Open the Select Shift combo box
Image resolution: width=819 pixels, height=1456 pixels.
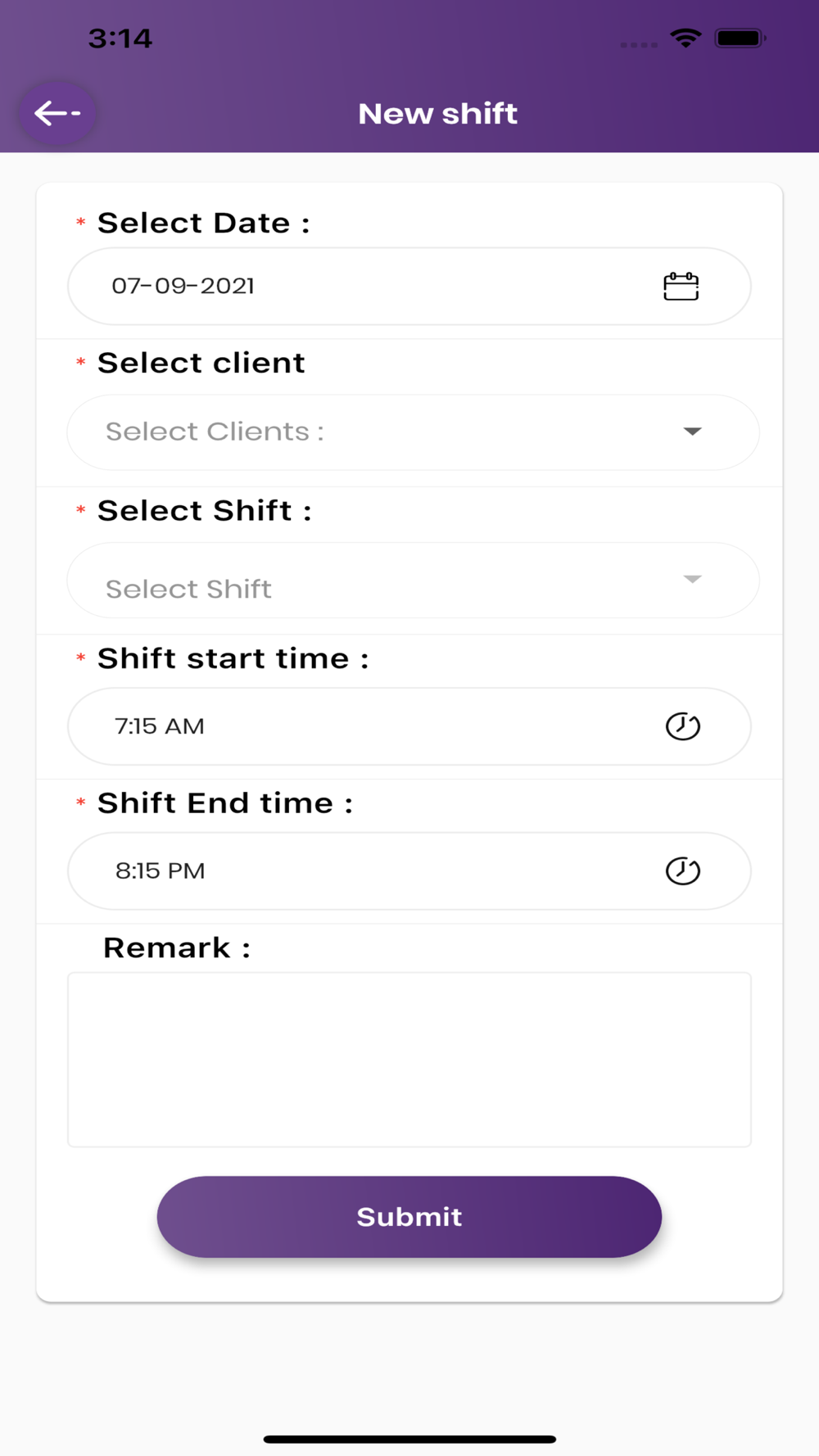[413, 580]
